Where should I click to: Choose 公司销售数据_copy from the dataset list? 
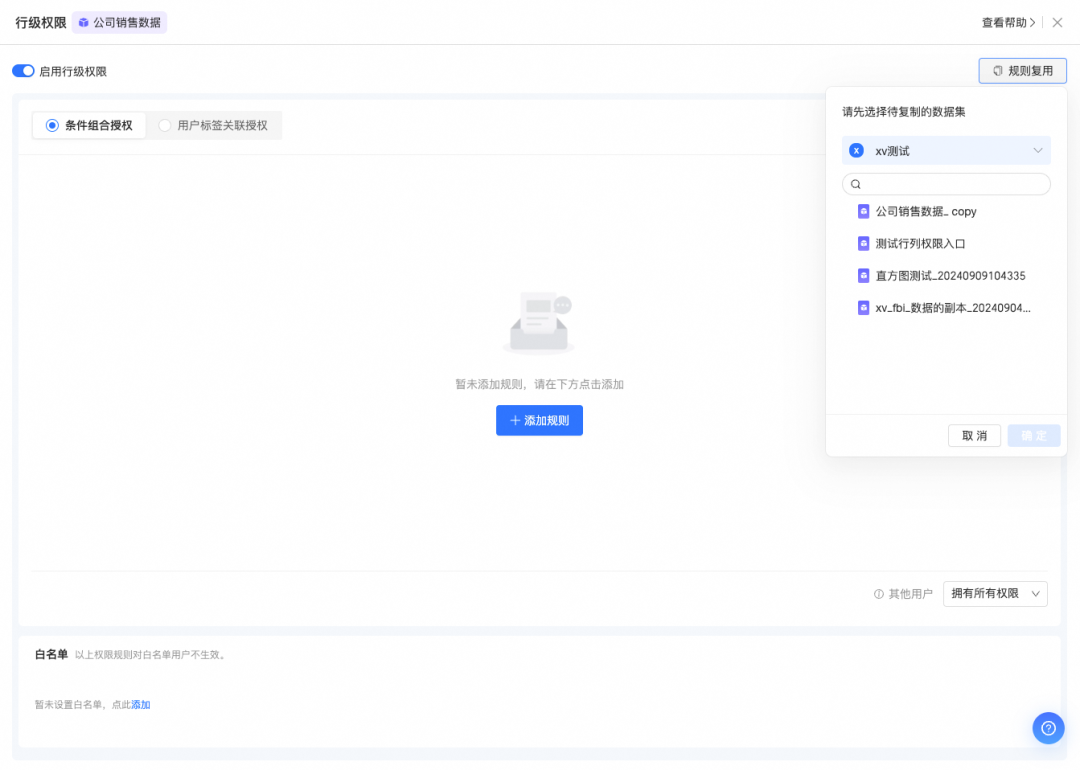926,212
